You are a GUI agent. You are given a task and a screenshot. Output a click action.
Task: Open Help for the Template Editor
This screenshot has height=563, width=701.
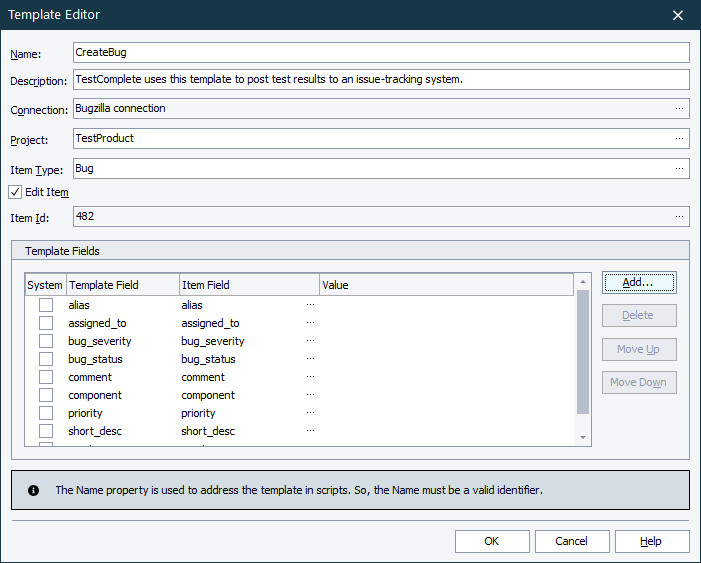[652, 541]
